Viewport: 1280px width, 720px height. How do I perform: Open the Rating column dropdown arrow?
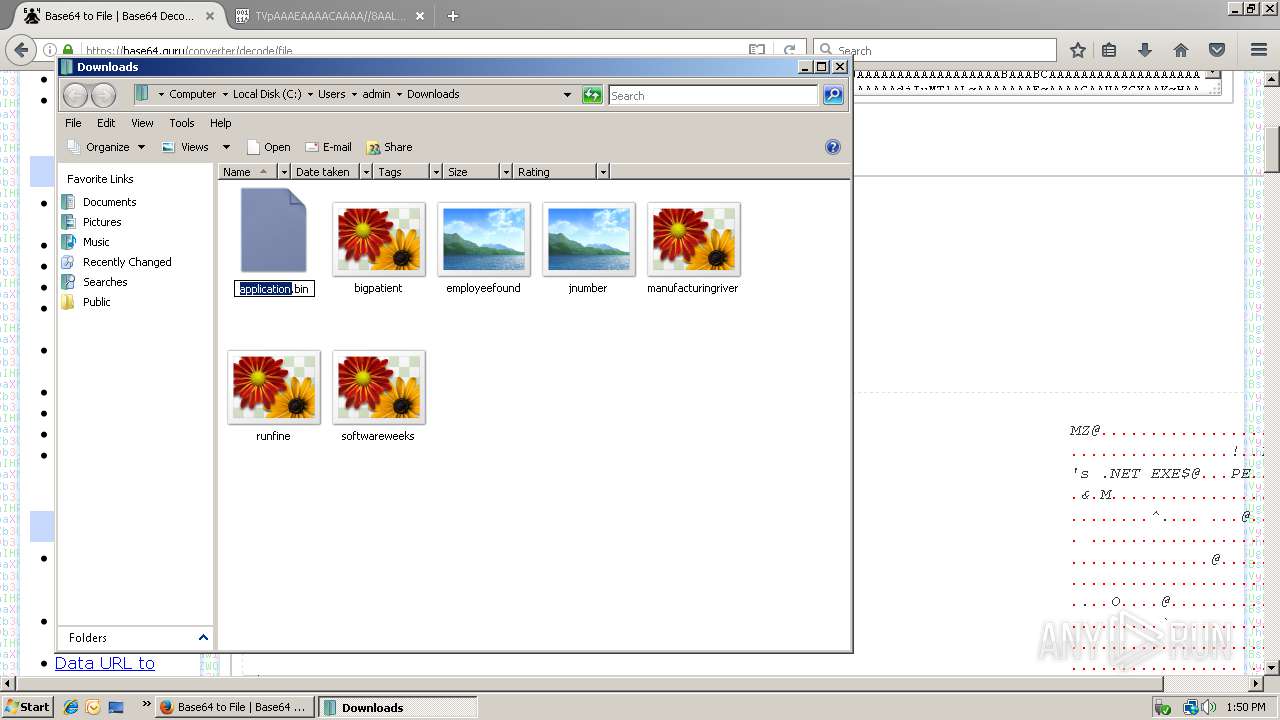[x=603, y=172]
